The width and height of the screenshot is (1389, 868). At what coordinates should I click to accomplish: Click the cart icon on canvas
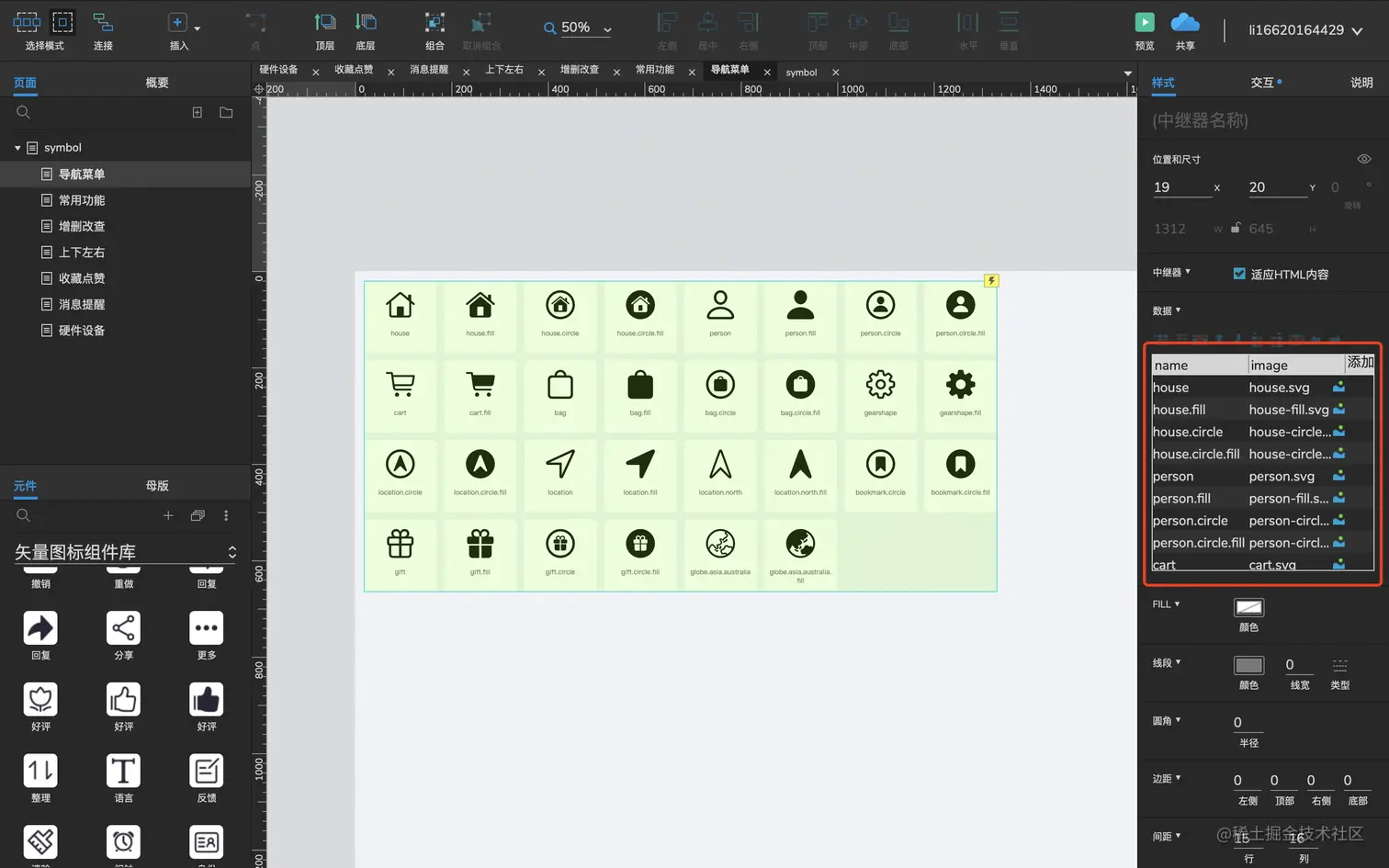pos(400,385)
